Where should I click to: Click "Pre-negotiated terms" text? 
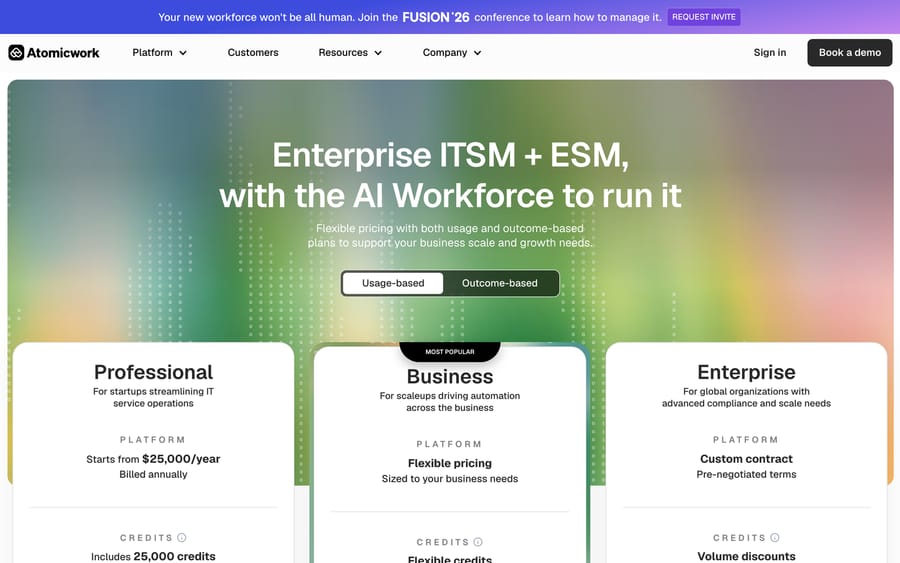pos(746,474)
